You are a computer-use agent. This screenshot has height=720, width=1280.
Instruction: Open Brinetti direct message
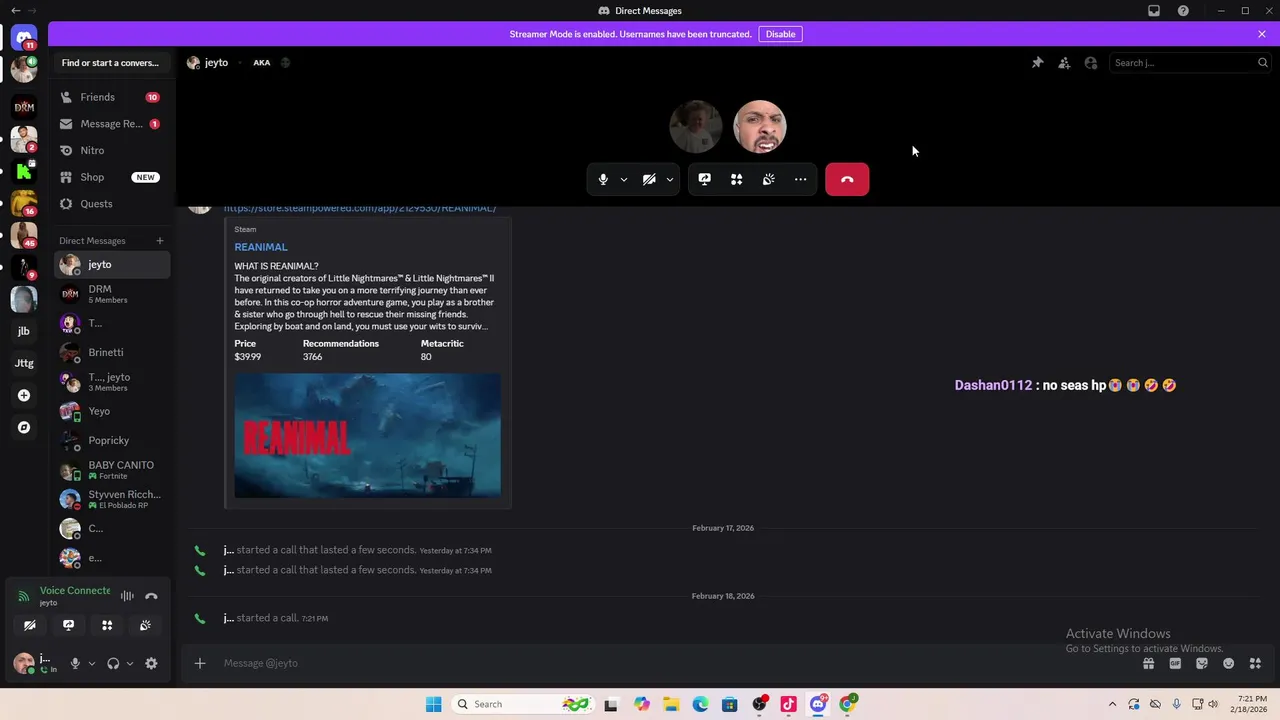(112, 352)
